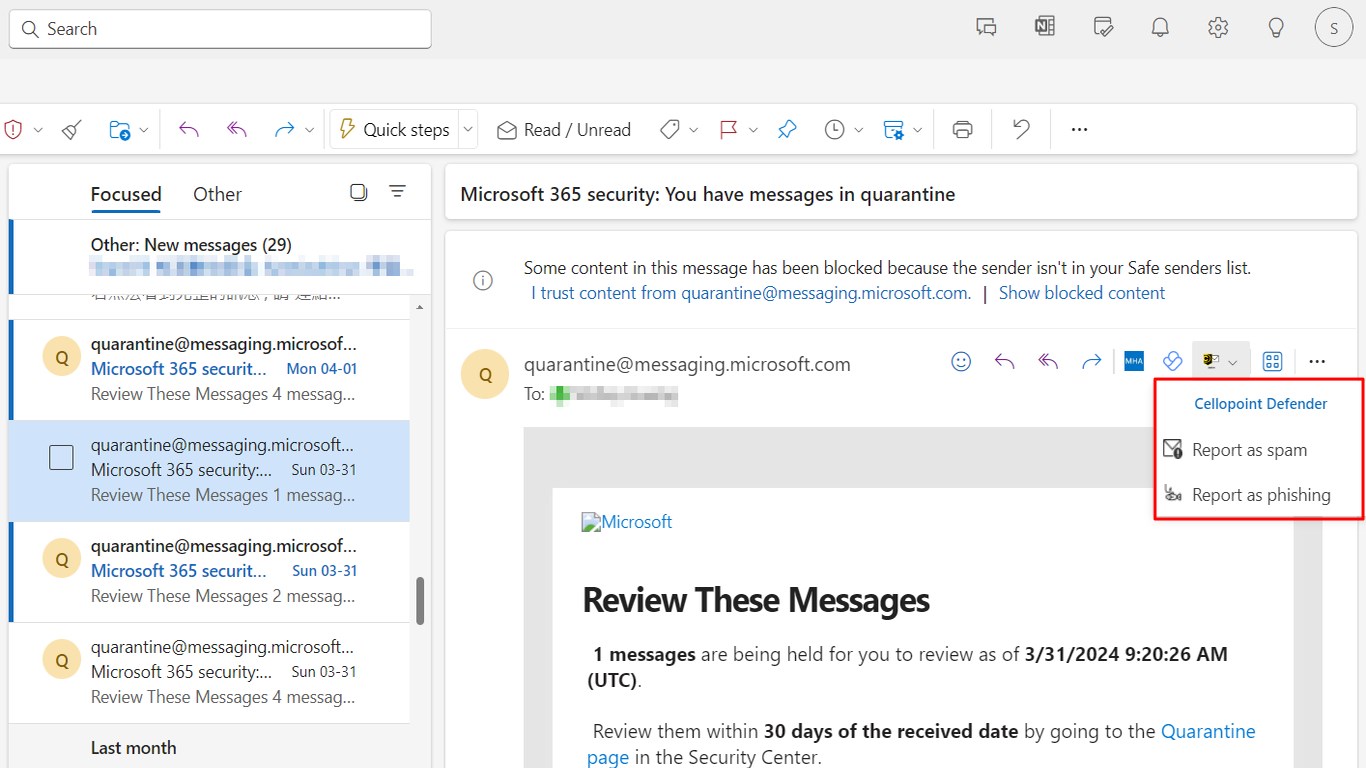
Task: Click the Show blocked content link
Action: pyautogui.click(x=1082, y=293)
